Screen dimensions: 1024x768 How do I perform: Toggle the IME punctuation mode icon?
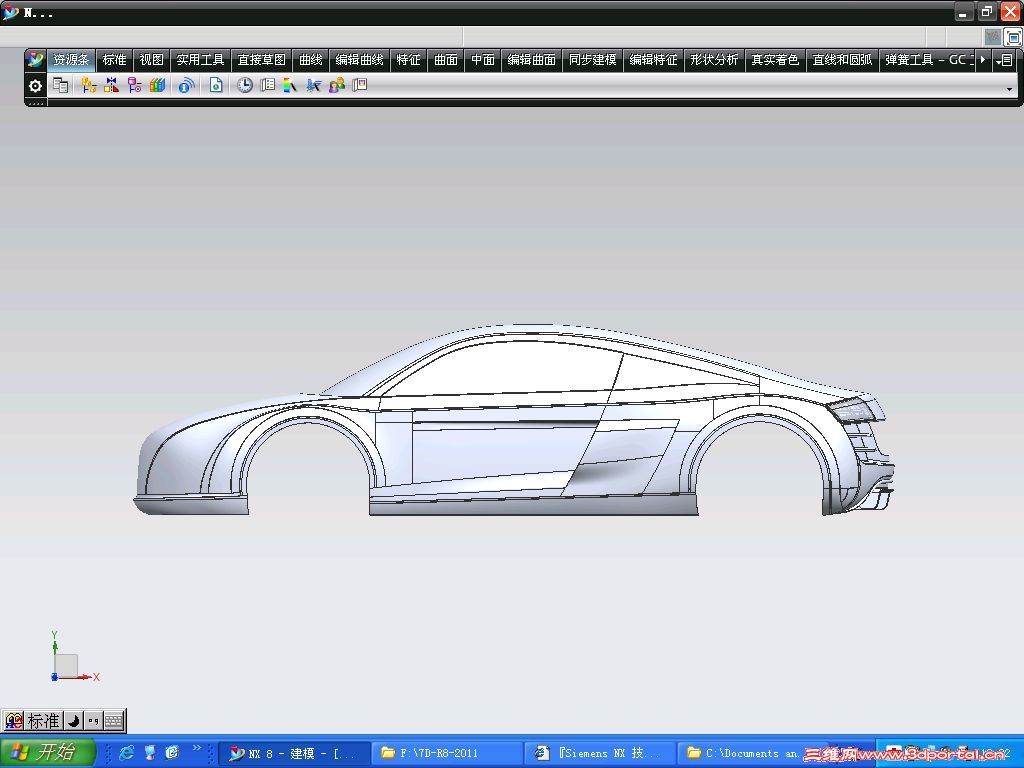pyautogui.click(x=93, y=721)
